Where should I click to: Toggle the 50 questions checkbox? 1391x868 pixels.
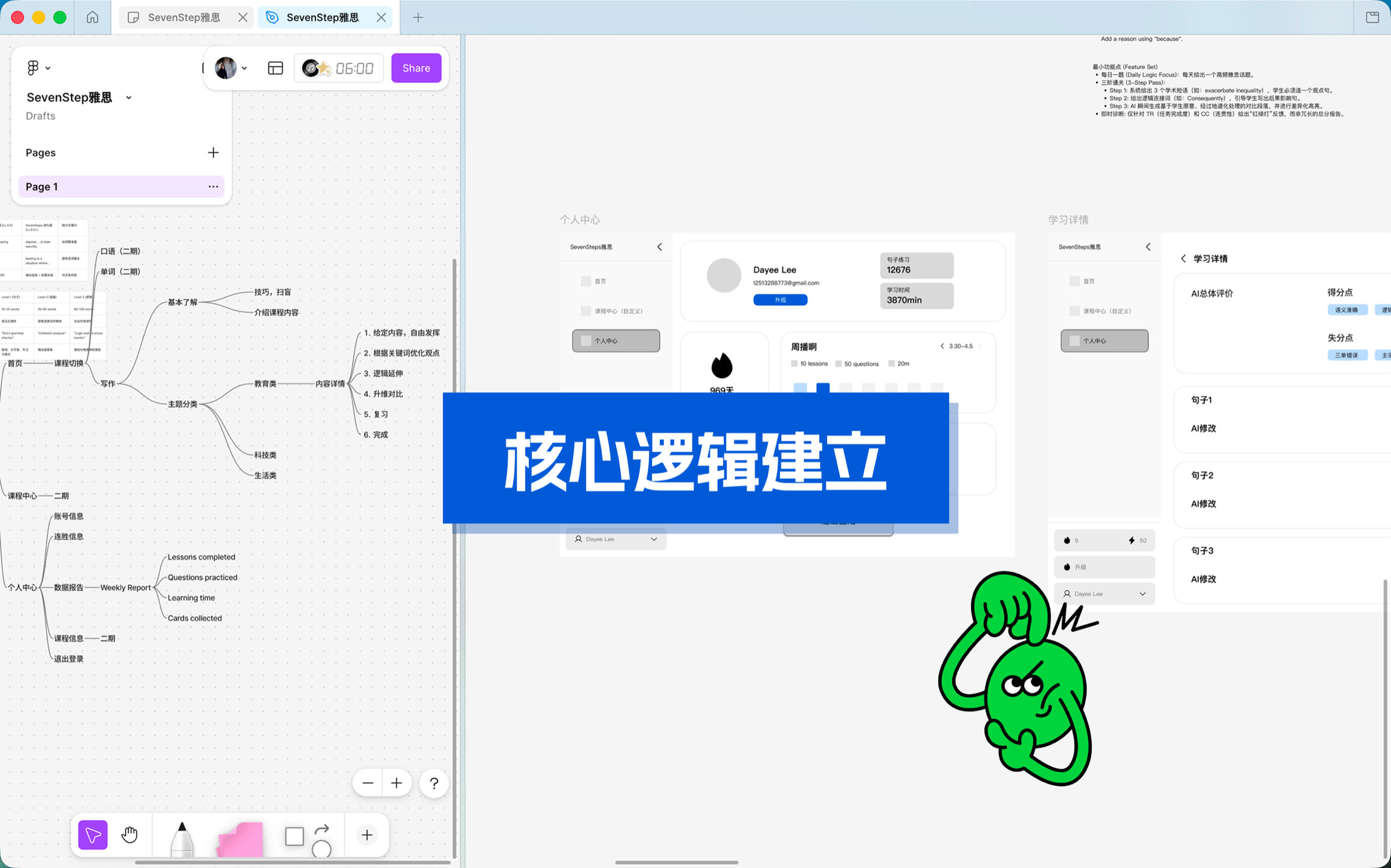(x=838, y=364)
